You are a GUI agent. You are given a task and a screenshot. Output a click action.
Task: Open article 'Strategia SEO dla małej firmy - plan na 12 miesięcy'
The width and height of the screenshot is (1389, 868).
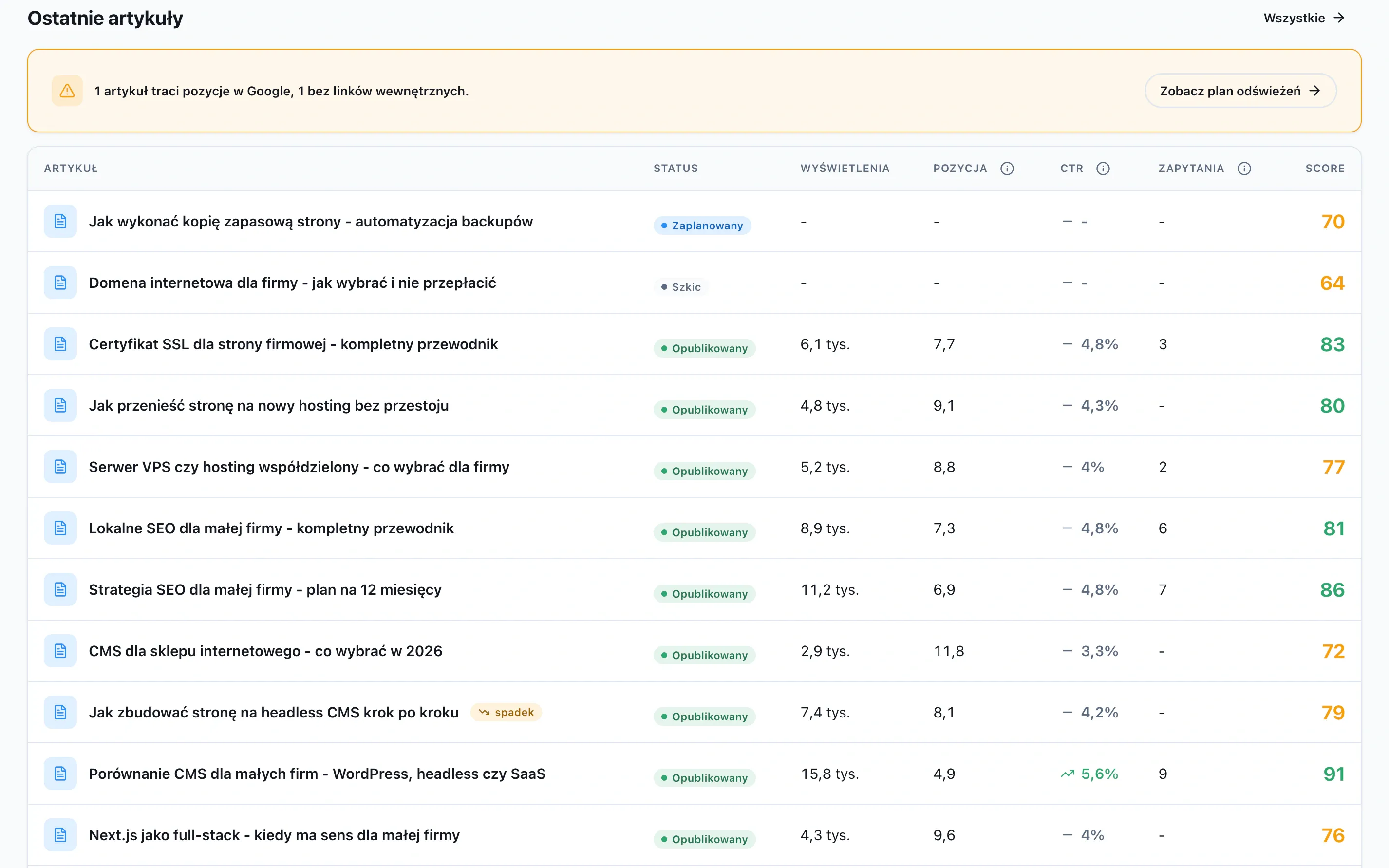(x=265, y=590)
